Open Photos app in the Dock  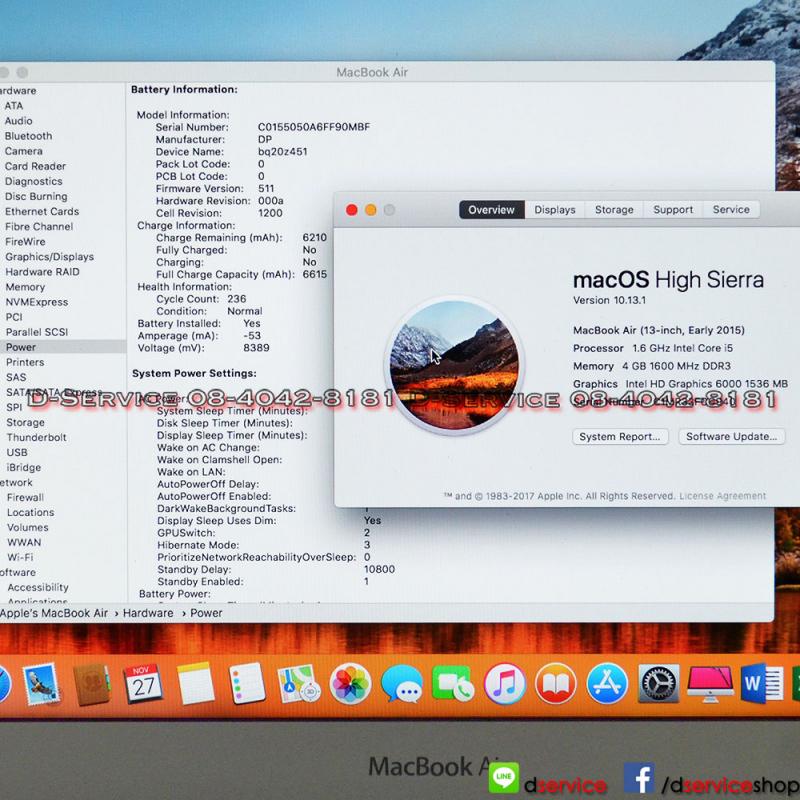tap(350, 684)
